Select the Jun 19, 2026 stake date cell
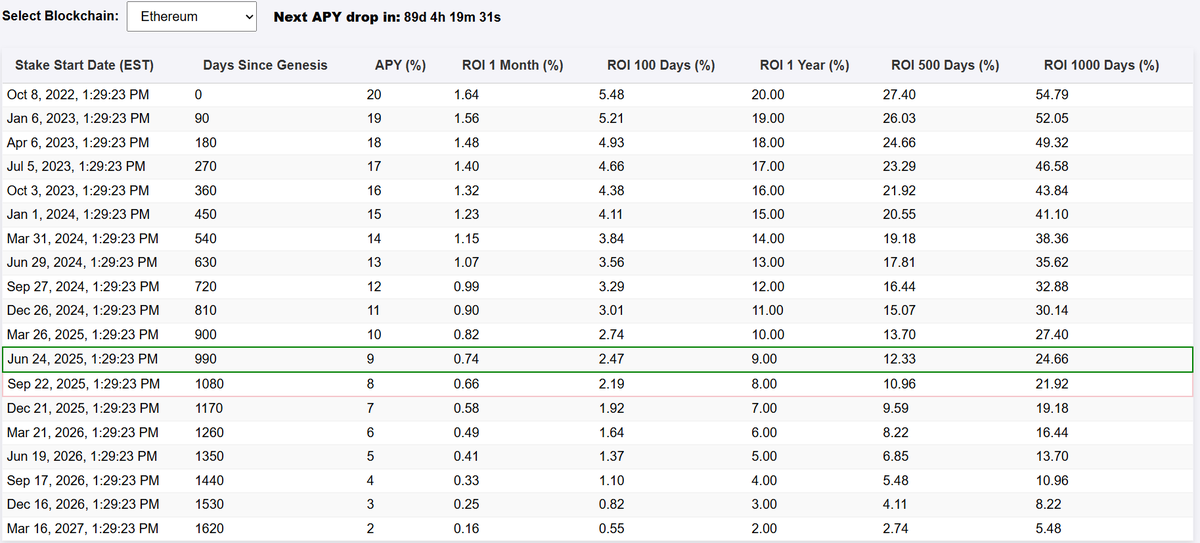This screenshot has width=1200, height=543. pyautogui.click(x=82, y=456)
